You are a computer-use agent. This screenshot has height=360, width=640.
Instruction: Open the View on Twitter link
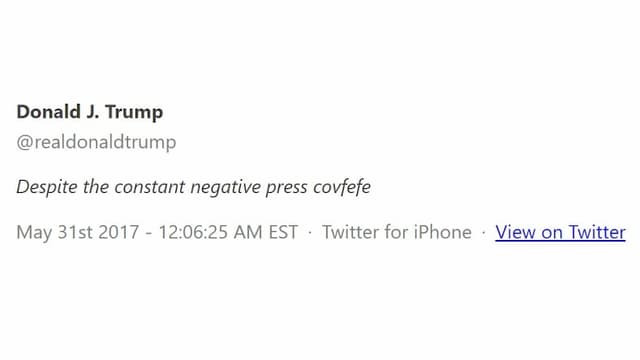560,232
